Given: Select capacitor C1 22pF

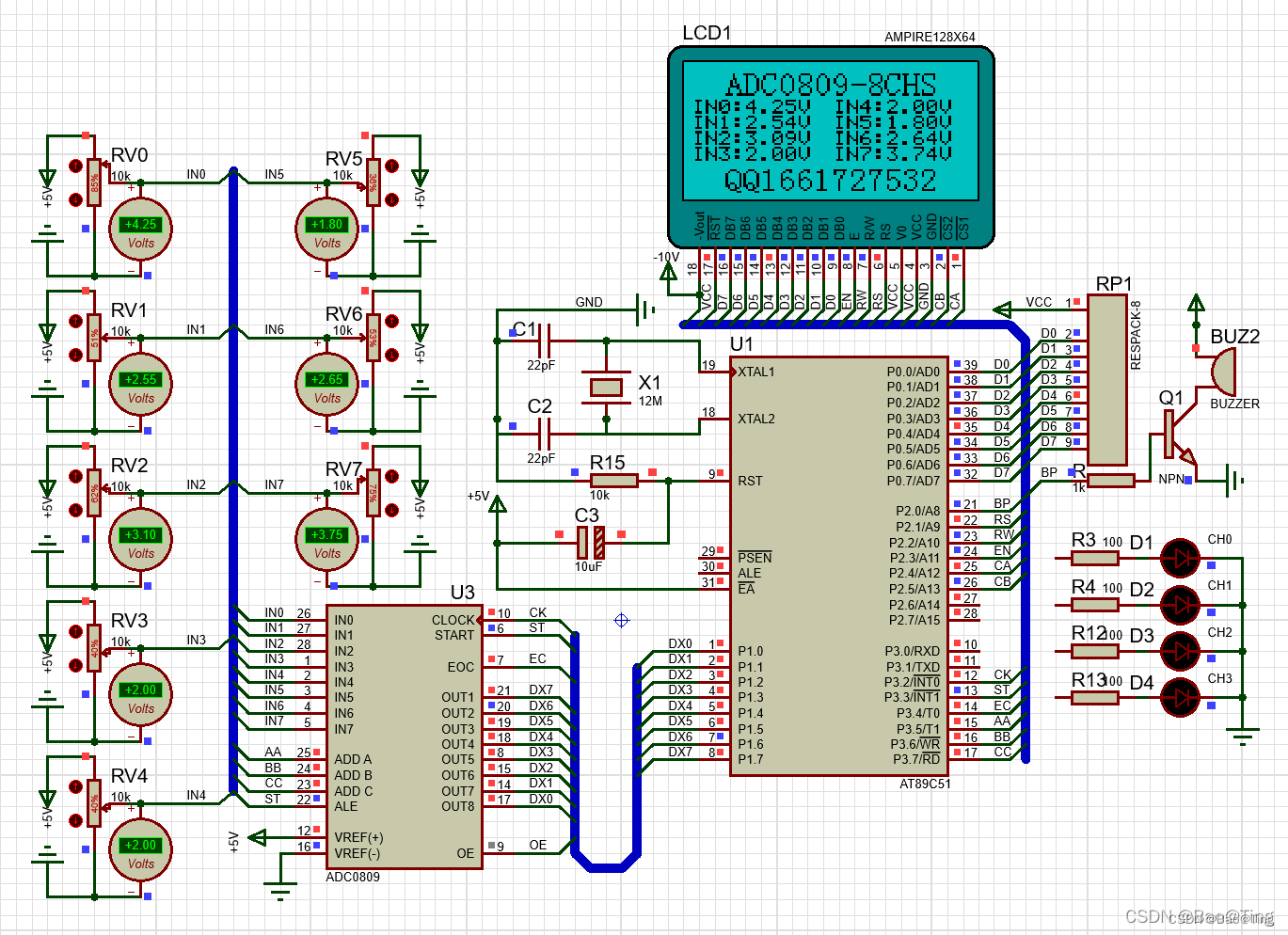Looking at the screenshot, I should point(542,341).
